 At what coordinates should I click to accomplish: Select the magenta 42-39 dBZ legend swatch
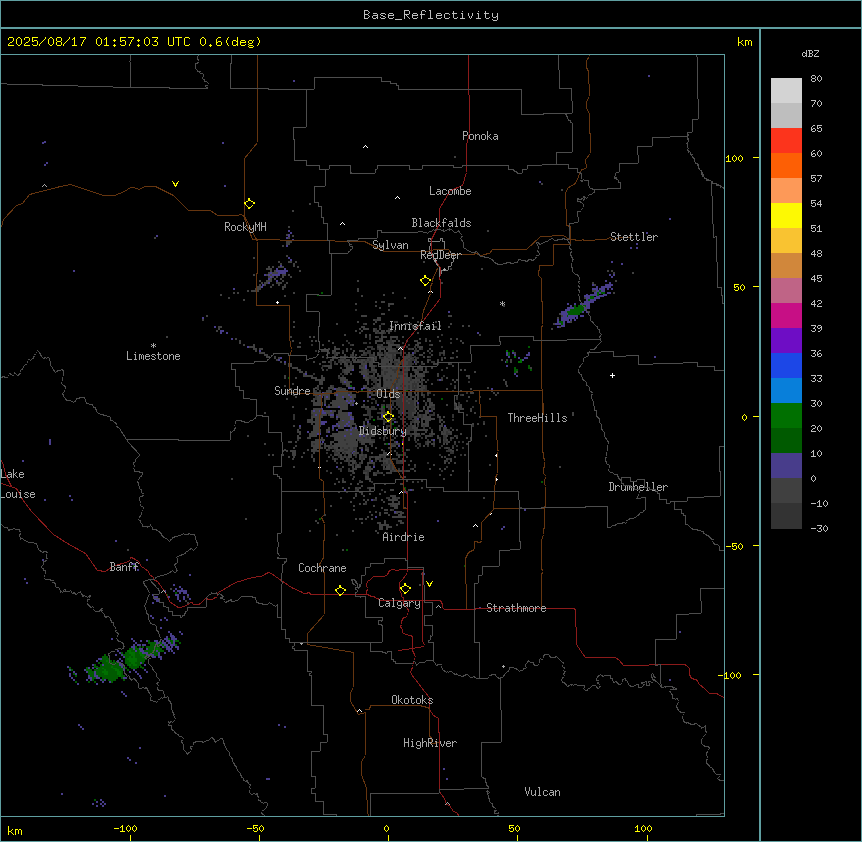(x=786, y=315)
